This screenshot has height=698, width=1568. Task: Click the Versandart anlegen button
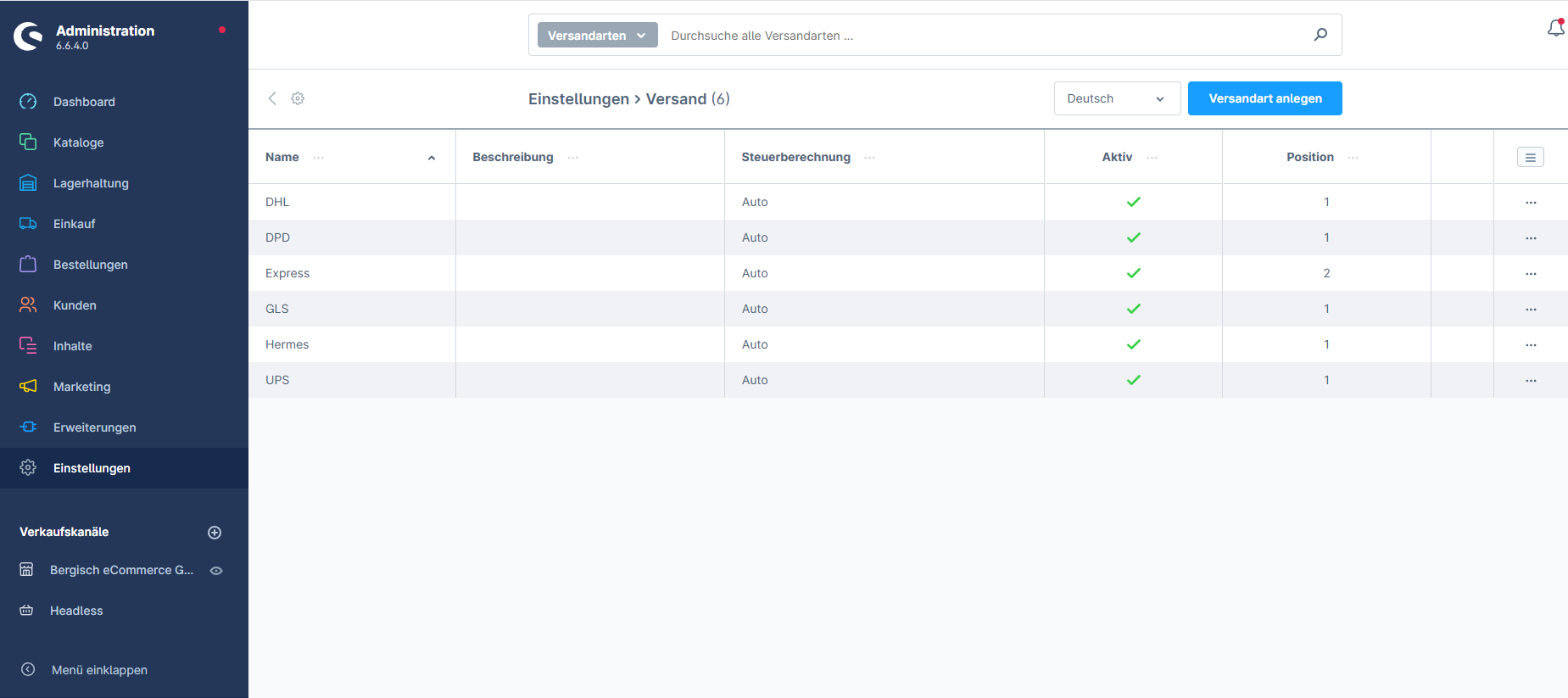pyautogui.click(x=1264, y=98)
